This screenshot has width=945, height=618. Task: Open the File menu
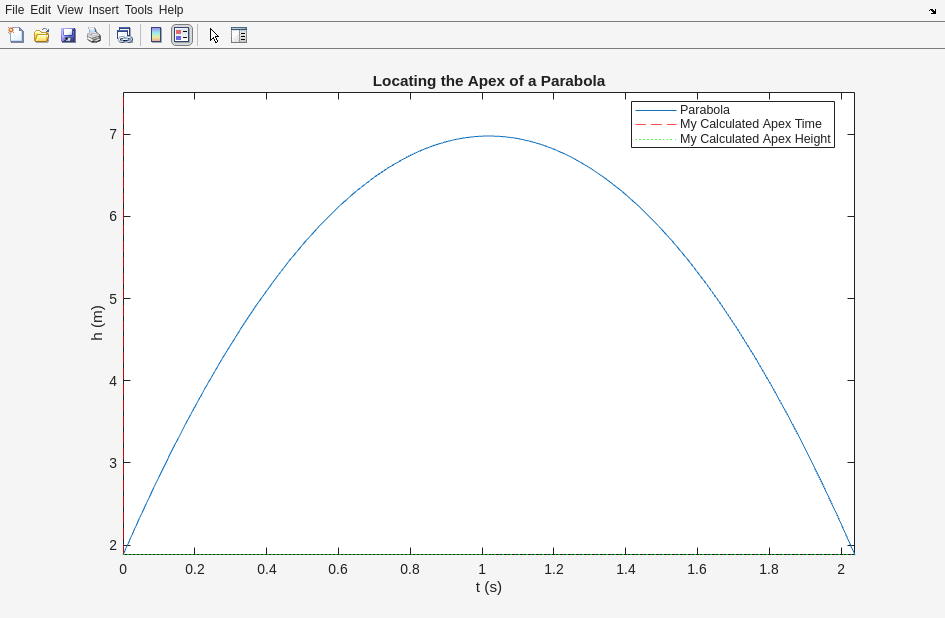[x=14, y=10]
